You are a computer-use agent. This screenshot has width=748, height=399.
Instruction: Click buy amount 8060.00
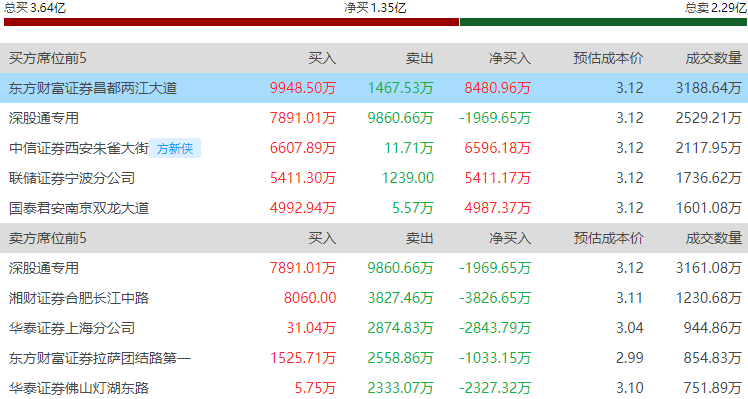pos(310,298)
